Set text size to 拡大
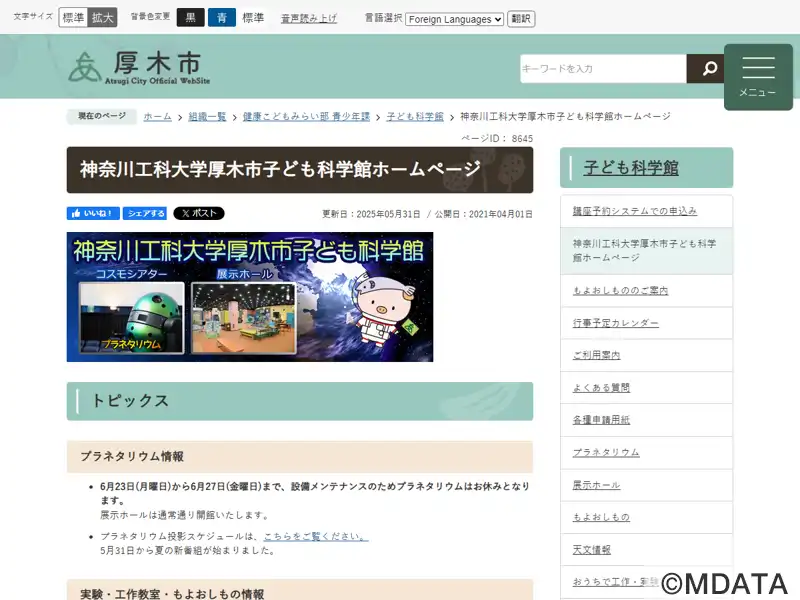800x600 pixels. point(103,18)
